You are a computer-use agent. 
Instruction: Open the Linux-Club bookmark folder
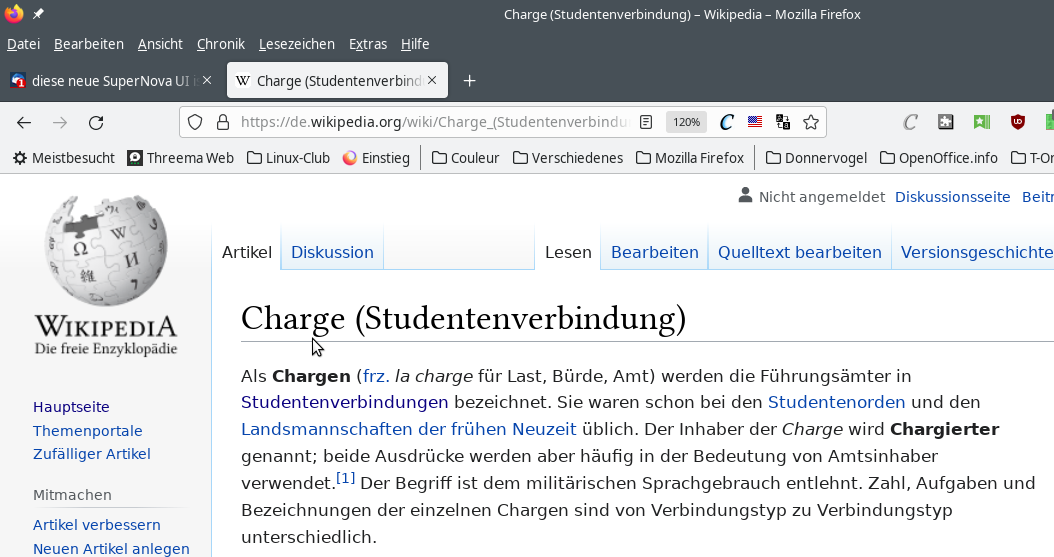coord(288,158)
